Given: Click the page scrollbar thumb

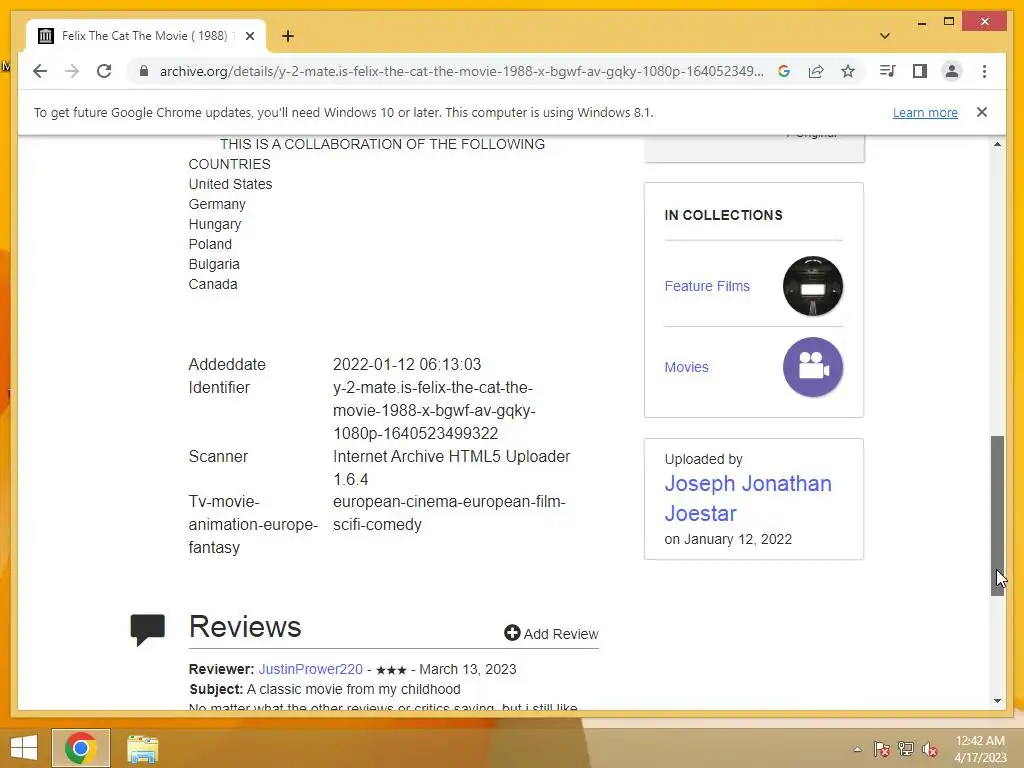Looking at the screenshot, I should 997,515.
